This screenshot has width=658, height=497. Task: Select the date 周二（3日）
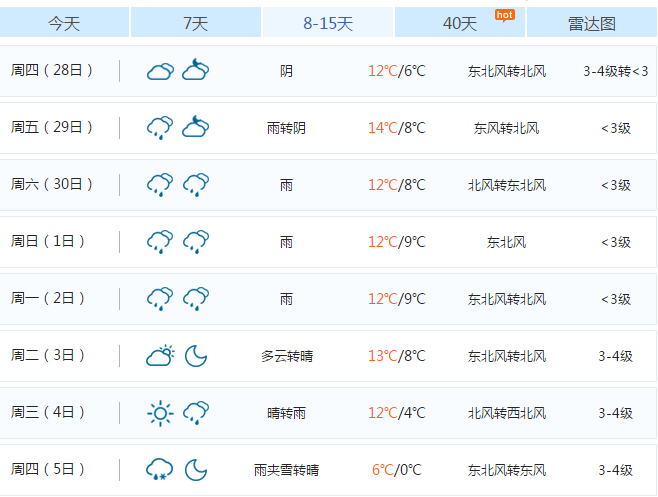pos(47,356)
